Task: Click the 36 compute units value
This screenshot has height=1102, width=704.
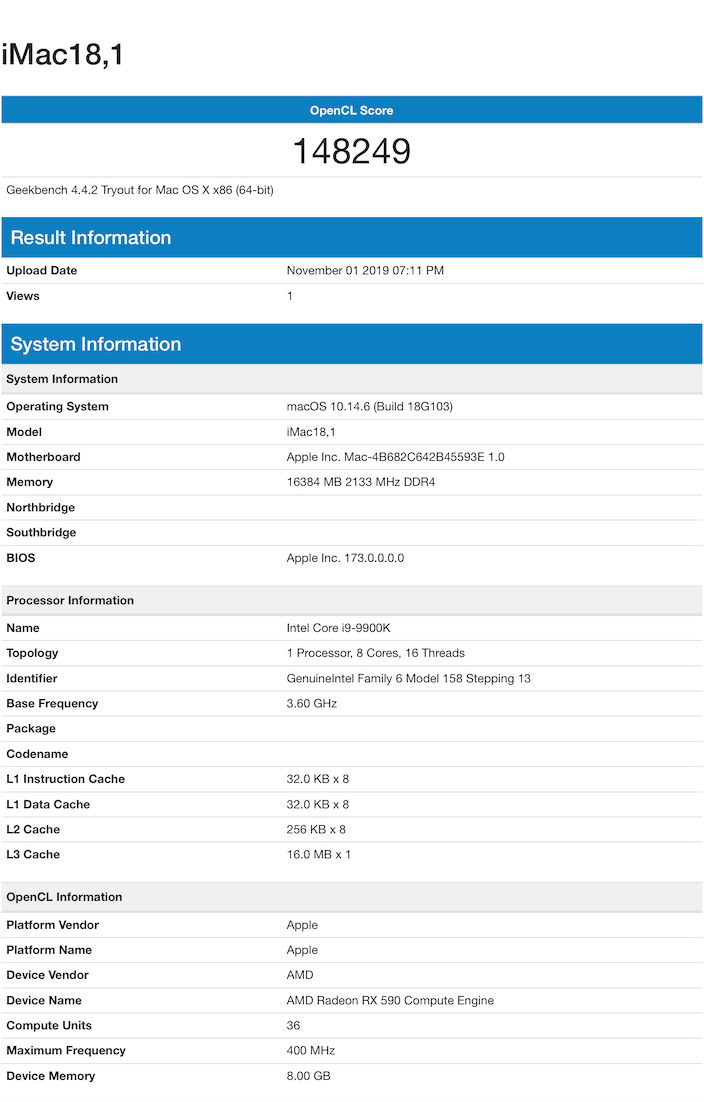Action: 293,1026
